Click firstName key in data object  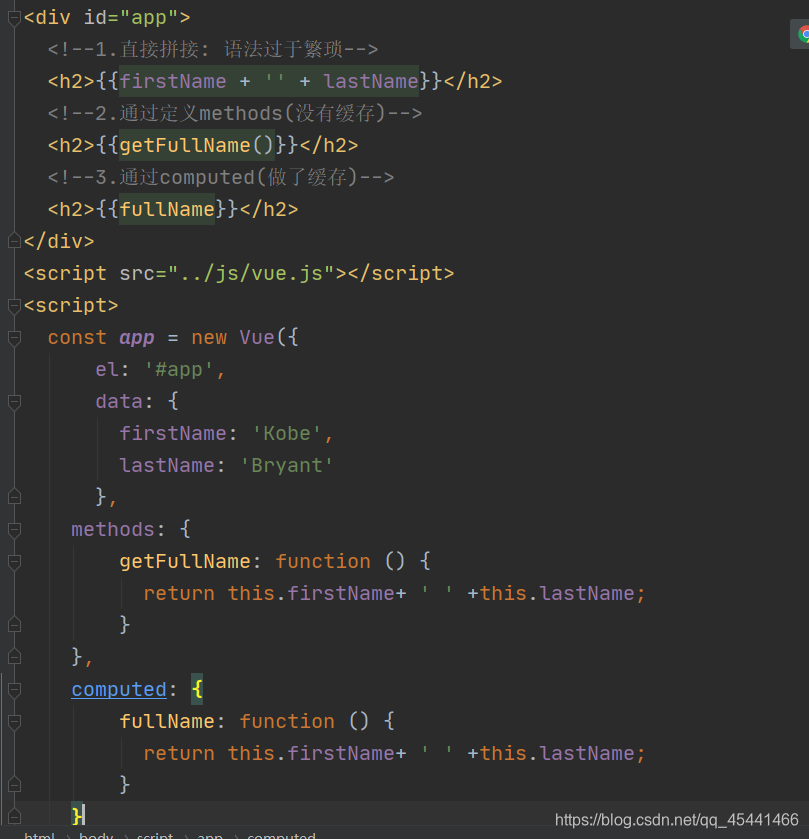[x=172, y=433]
